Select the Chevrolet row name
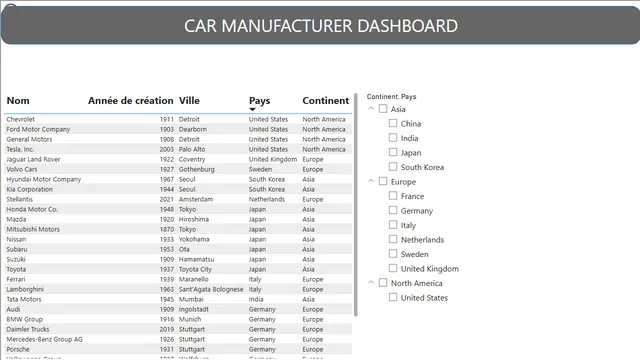Image resolution: width=640 pixels, height=360 pixels. (x=20, y=119)
